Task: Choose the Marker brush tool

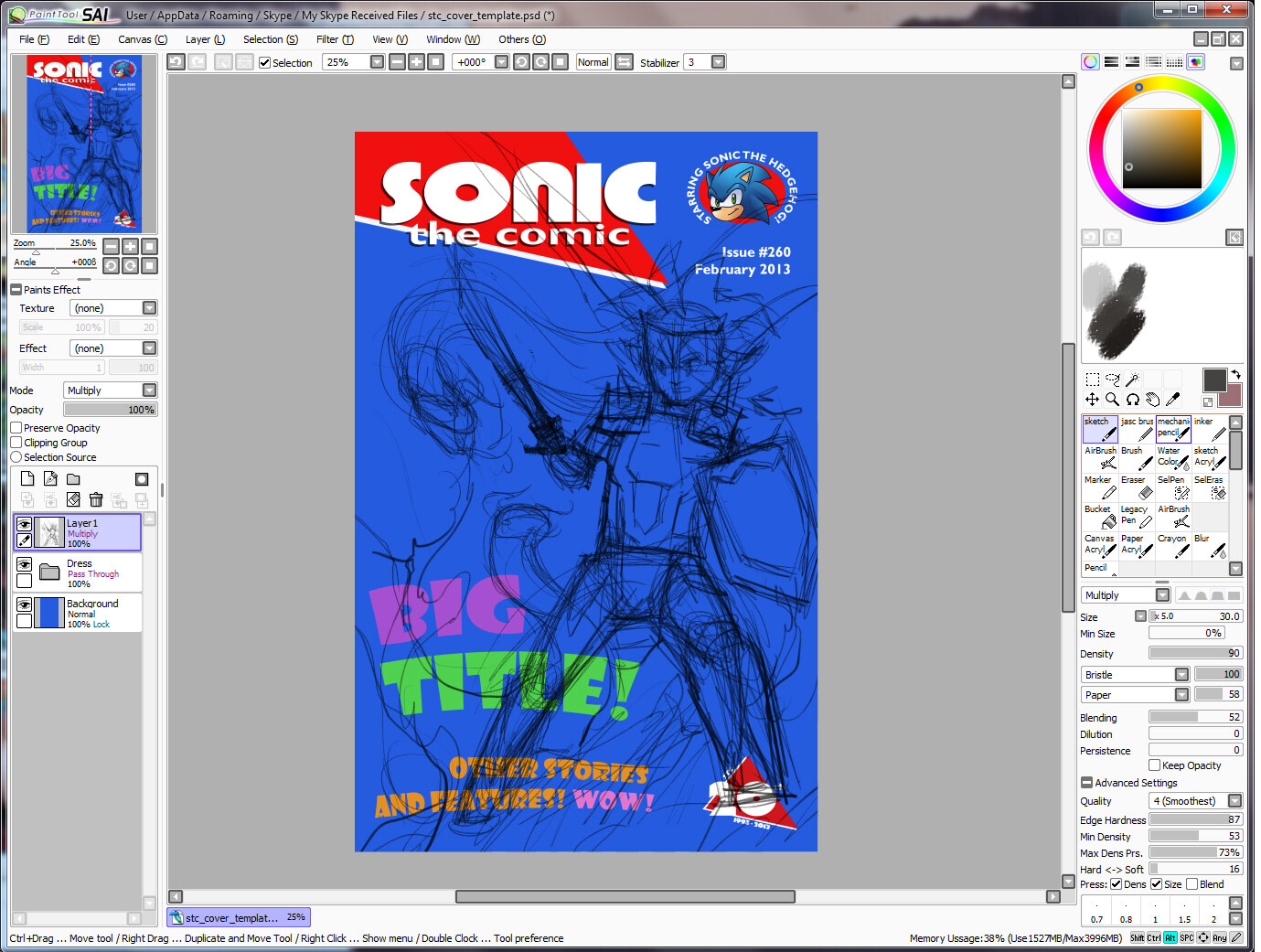Action: [1100, 487]
